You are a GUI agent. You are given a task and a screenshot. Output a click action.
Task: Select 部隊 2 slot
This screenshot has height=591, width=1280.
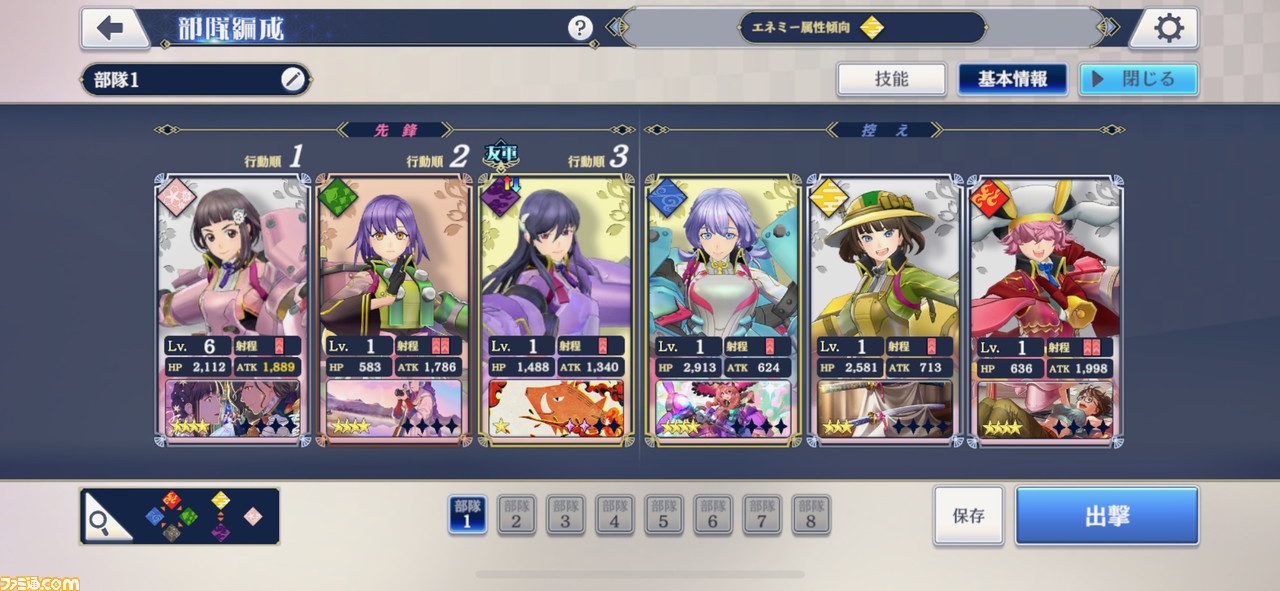tap(516, 514)
